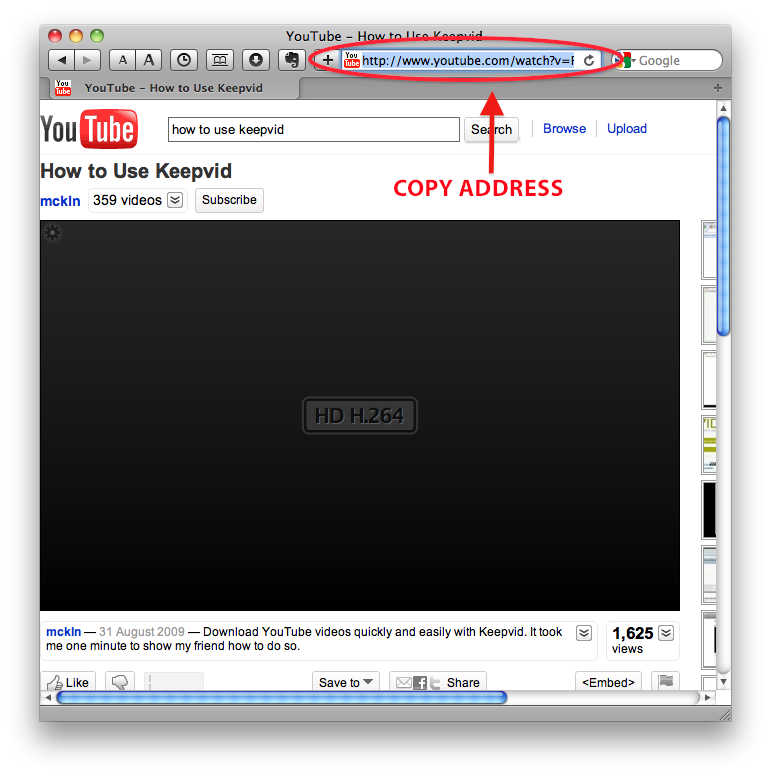
Task: Click YouTube favicon in address bar
Action: point(351,60)
